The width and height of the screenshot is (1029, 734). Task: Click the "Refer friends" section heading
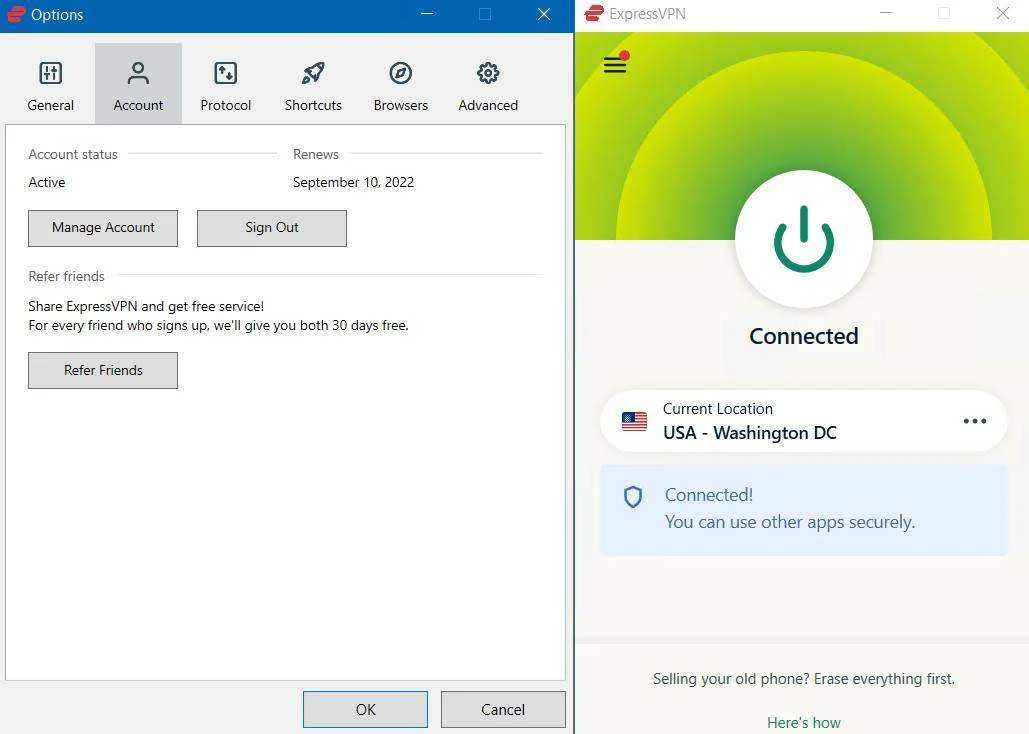click(66, 276)
